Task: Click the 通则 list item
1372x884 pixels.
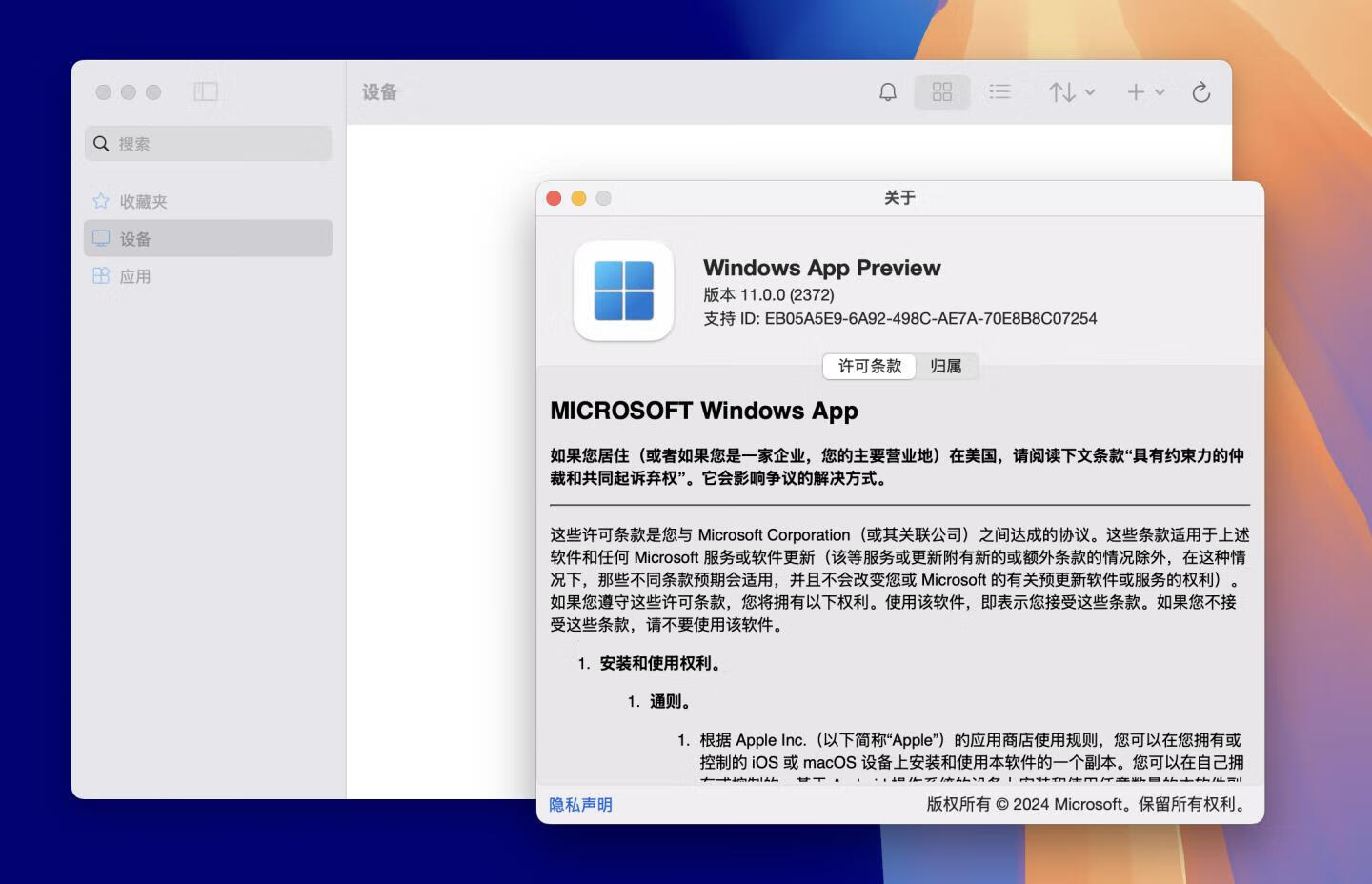Action: (670, 702)
